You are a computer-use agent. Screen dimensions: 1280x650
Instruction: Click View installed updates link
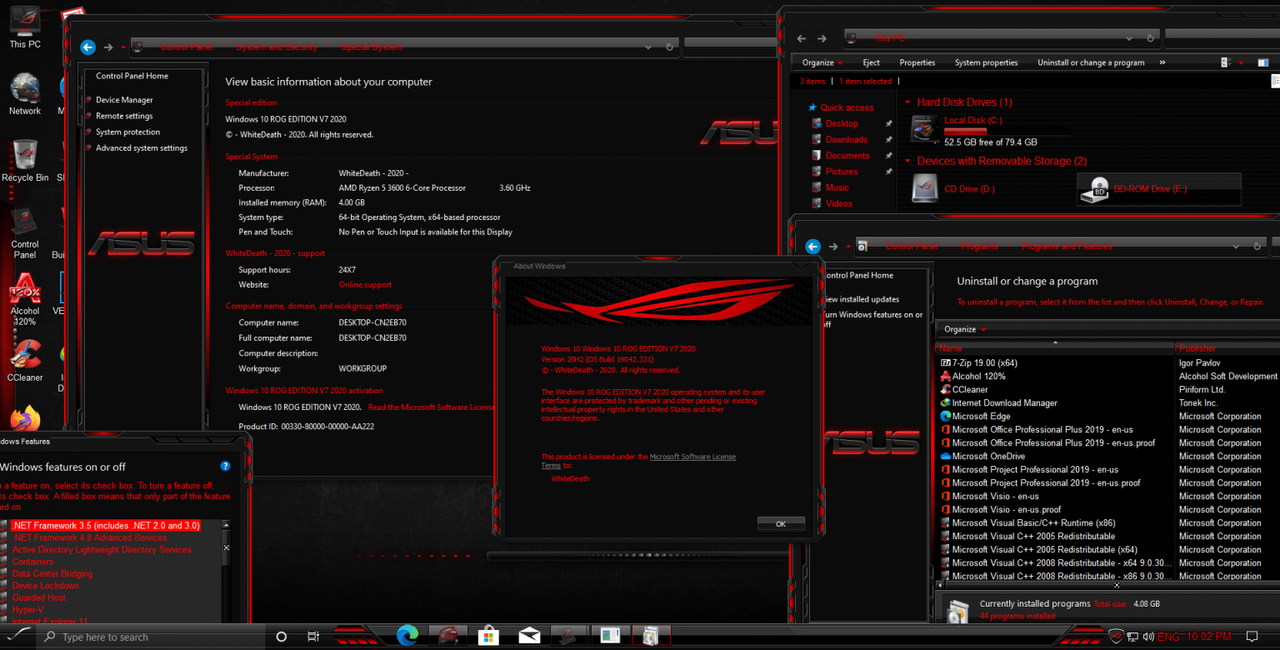(x=861, y=299)
